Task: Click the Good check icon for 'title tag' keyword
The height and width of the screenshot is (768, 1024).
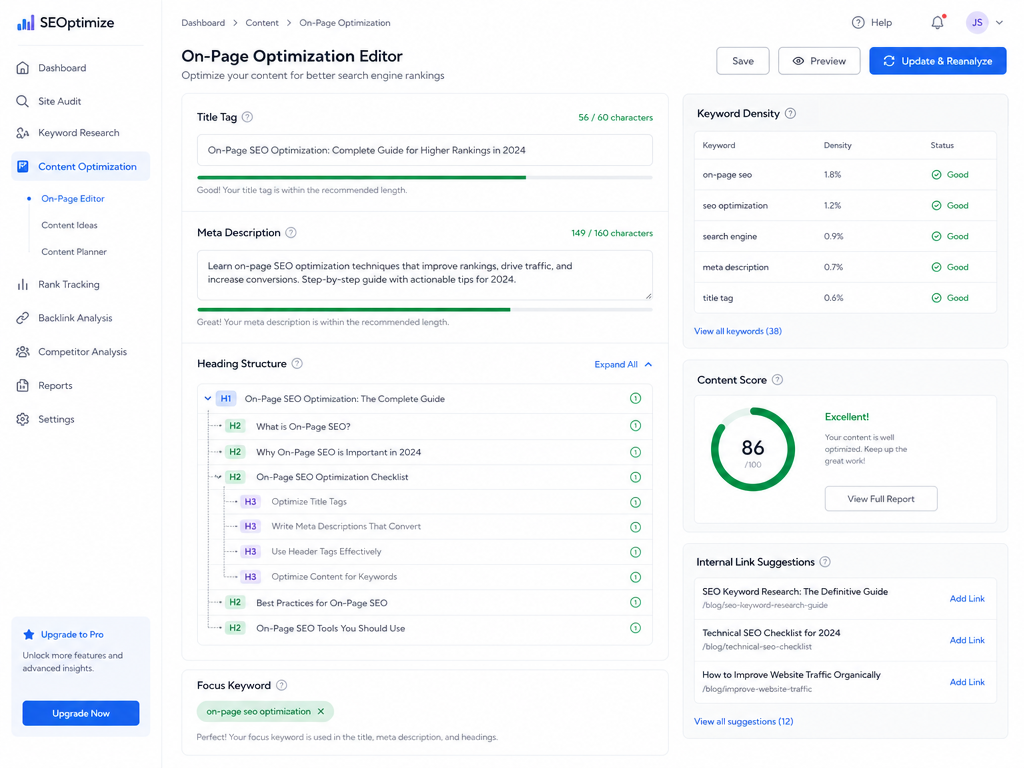Action: click(x=936, y=298)
